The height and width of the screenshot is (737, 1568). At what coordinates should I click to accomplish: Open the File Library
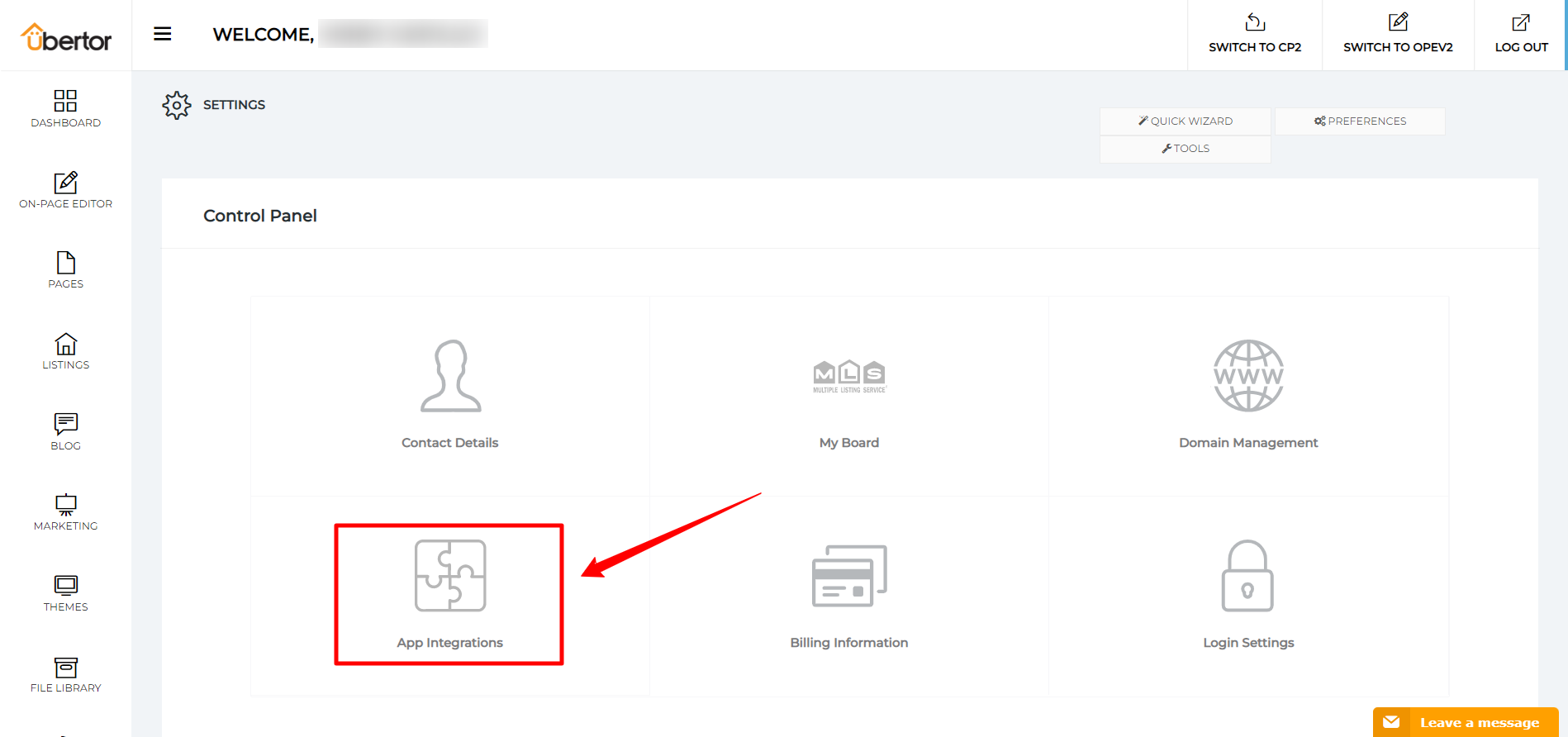click(x=65, y=674)
